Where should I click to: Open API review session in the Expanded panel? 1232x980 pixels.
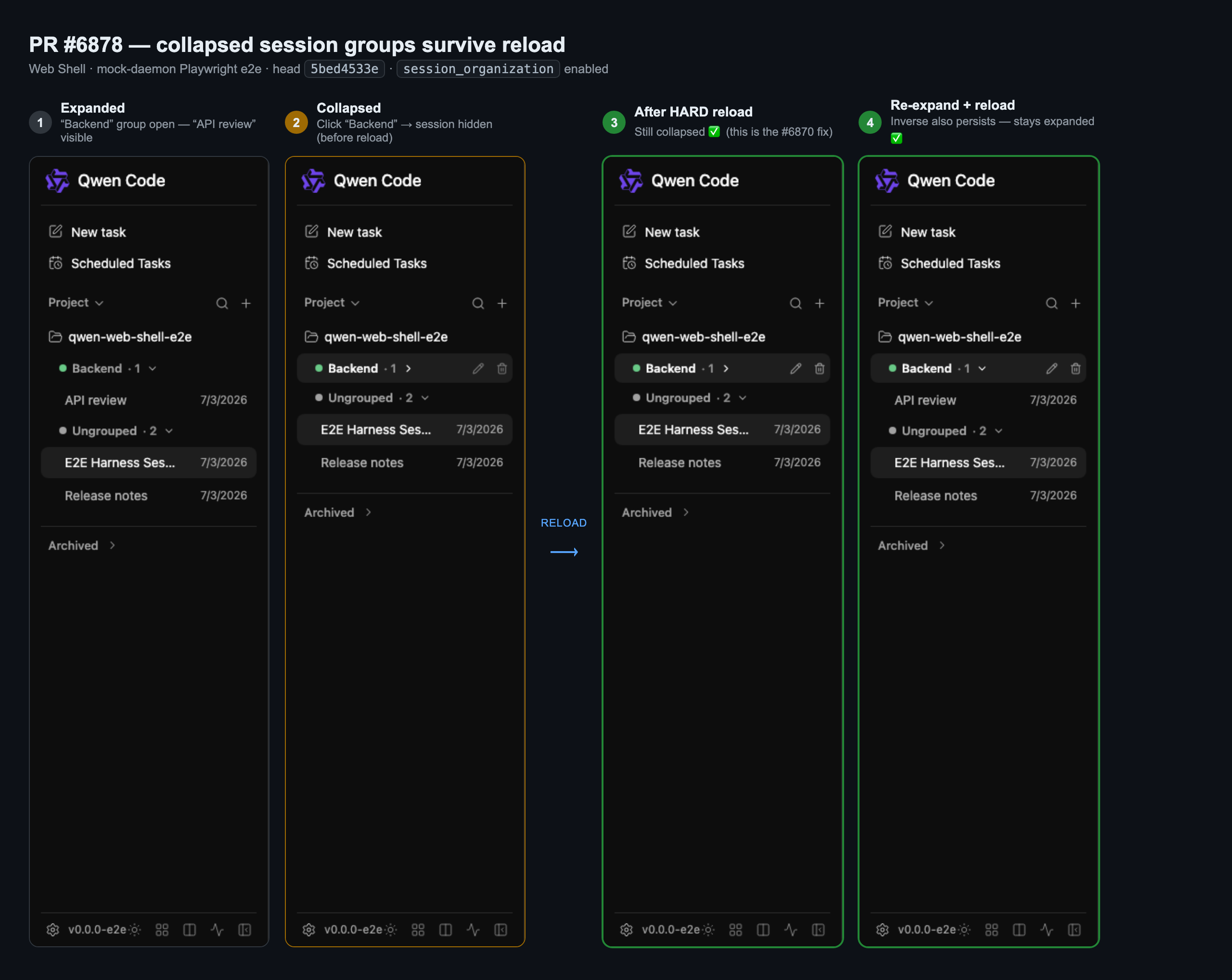click(x=149, y=400)
